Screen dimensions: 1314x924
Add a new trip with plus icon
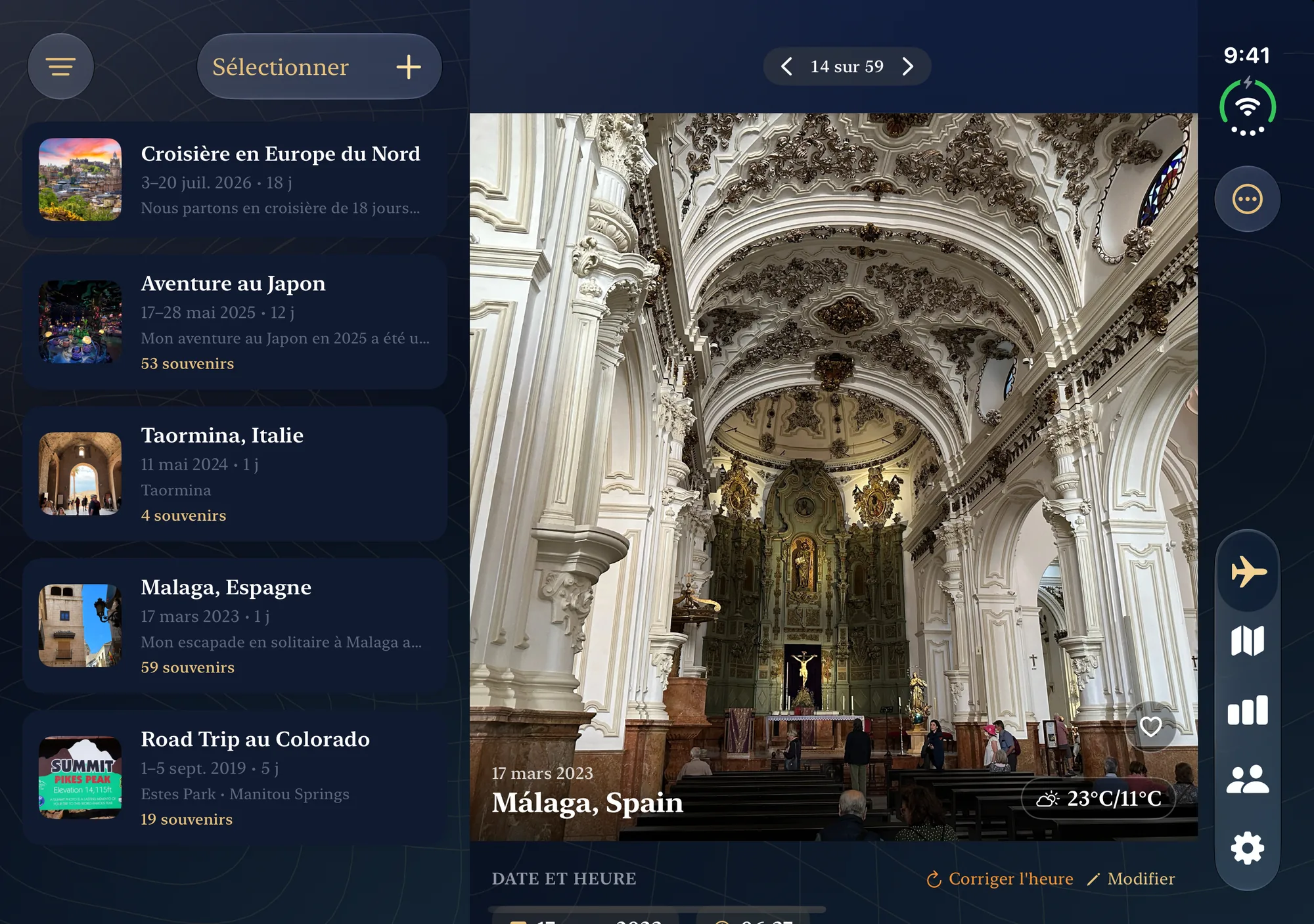(409, 66)
